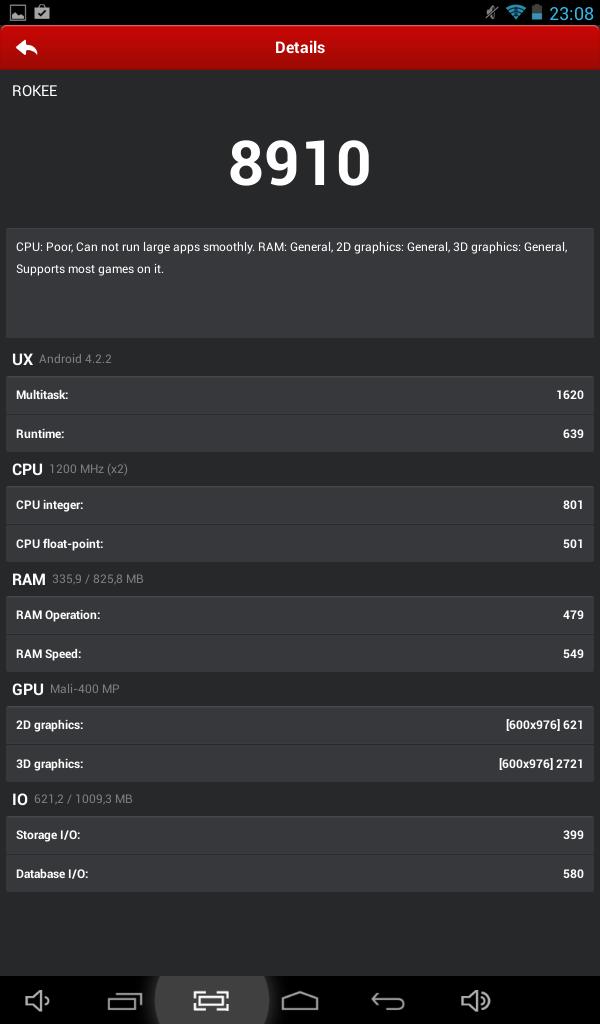Image resolution: width=600 pixels, height=1024 pixels.
Task: Open recent apps from navigation bar
Action: coord(125,1000)
